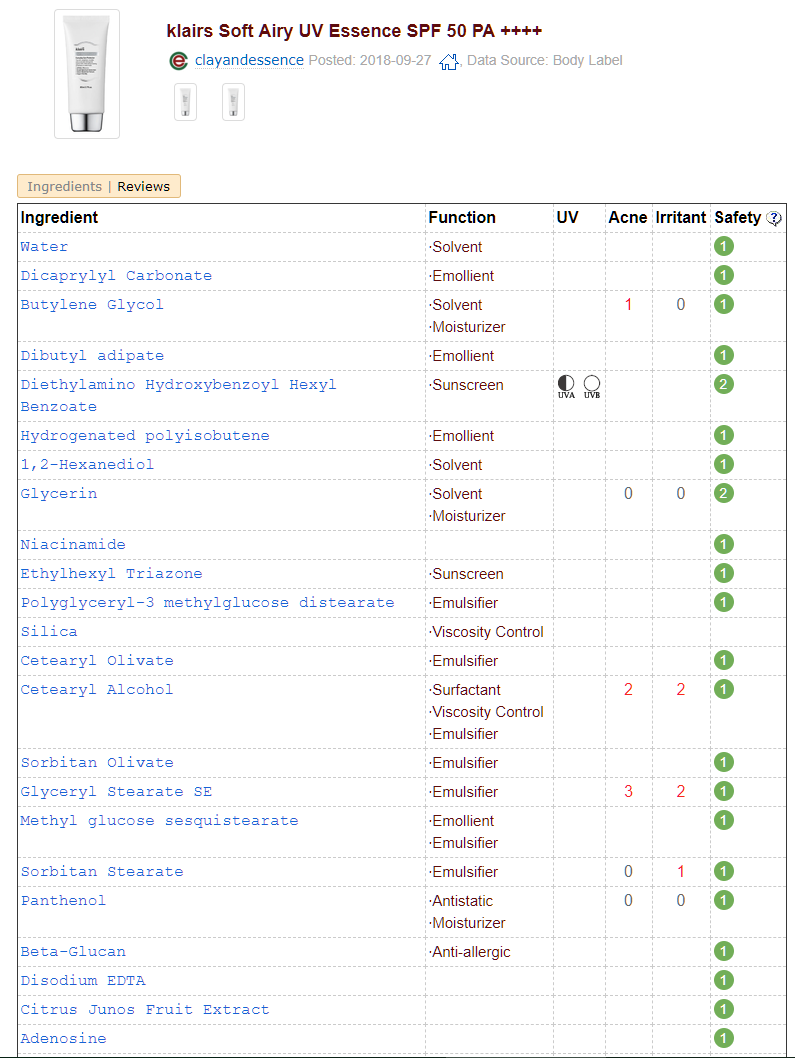Click the safety badge for Water
This screenshot has height=1058, width=795.
(x=723, y=246)
